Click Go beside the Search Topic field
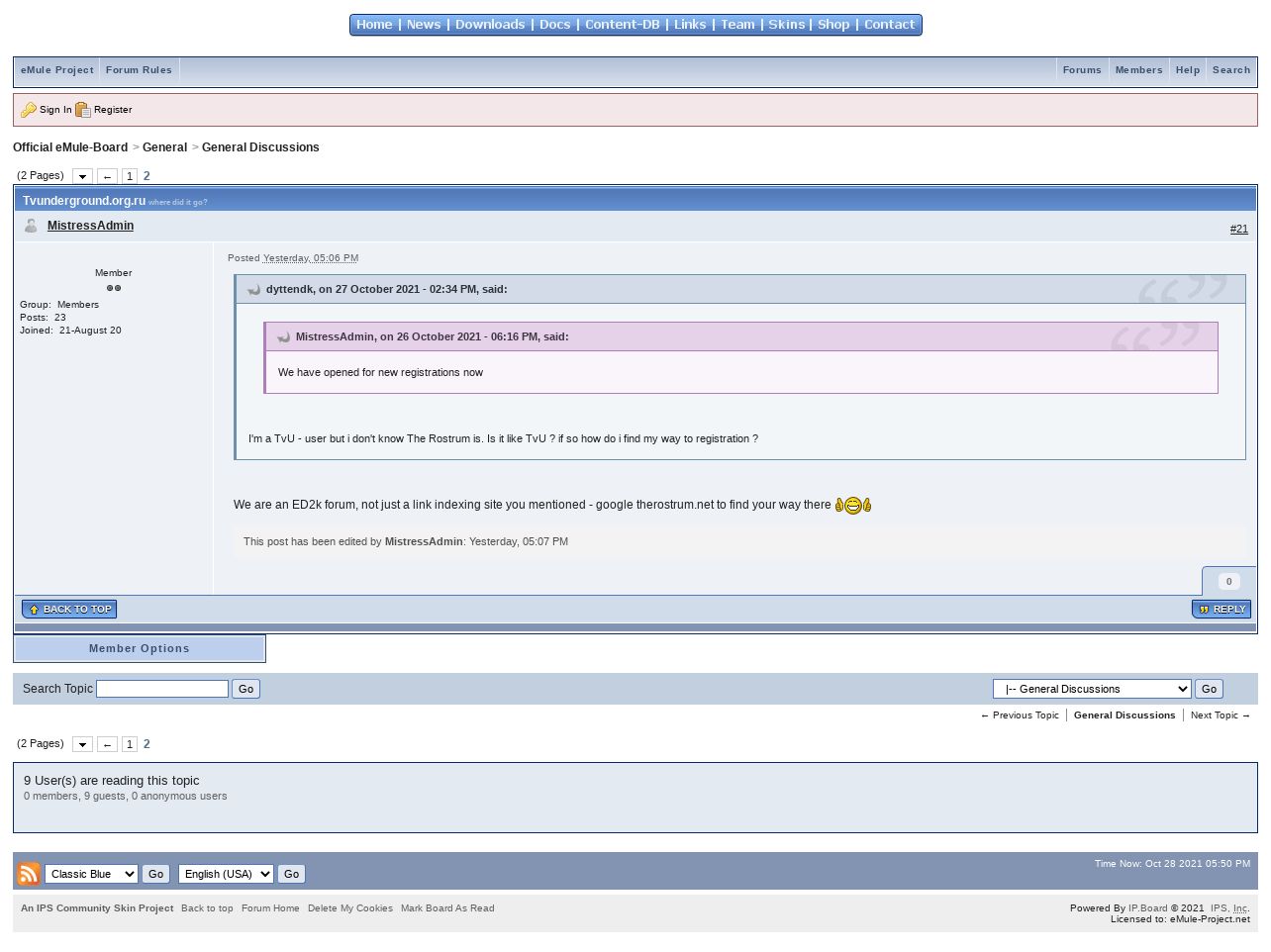This screenshot has height=952, width=1271. [245, 689]
